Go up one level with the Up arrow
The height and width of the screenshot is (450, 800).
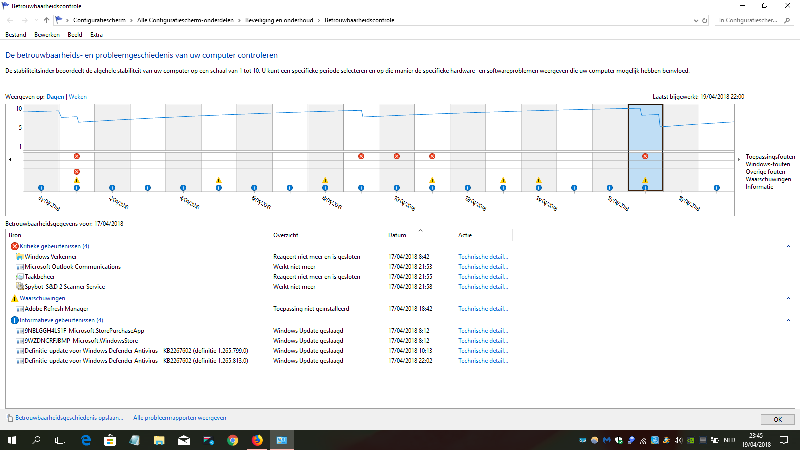tap(46, 20)
